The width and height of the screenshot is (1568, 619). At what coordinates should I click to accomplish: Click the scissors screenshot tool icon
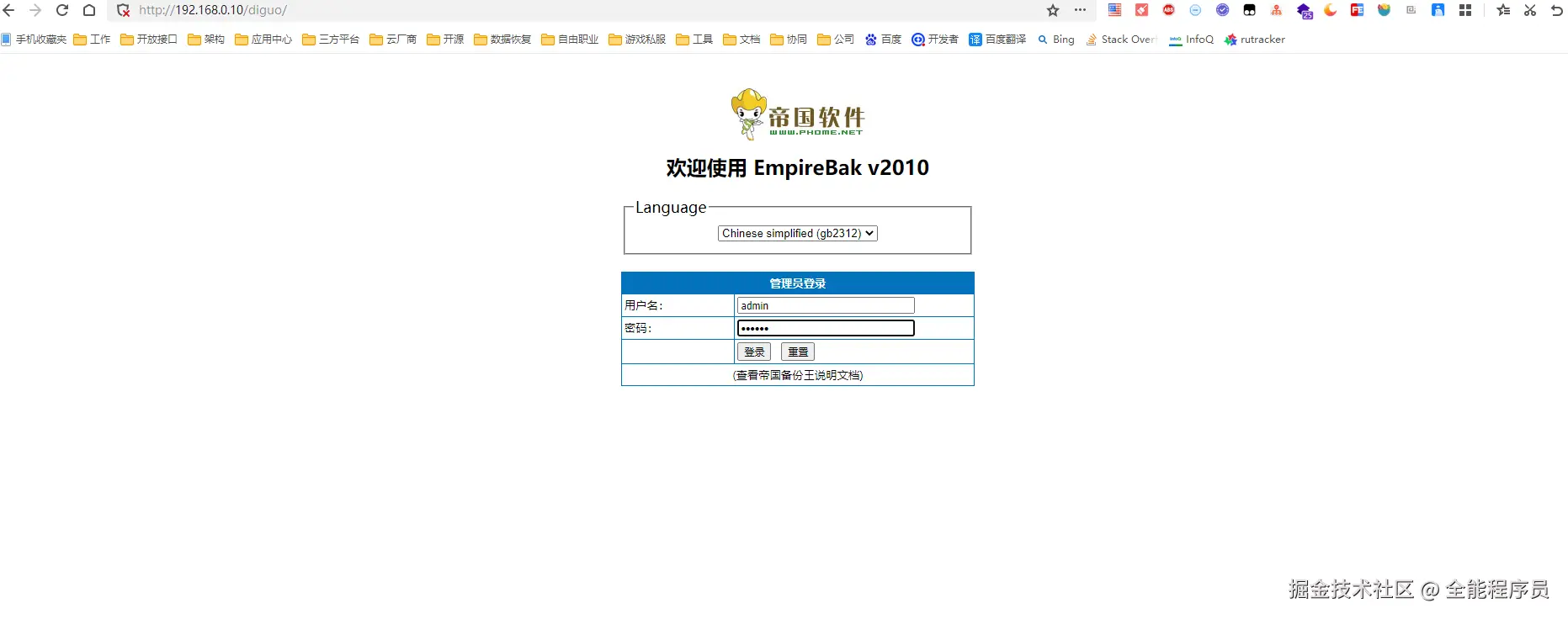click(x=1530, y=10)
